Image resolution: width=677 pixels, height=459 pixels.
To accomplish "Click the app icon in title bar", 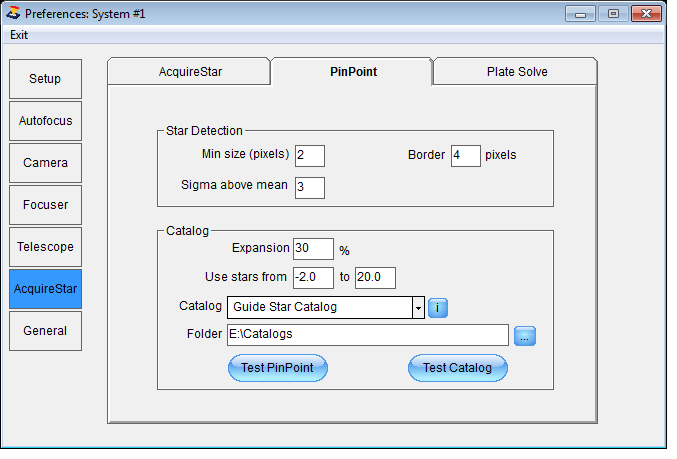I will (x=13, y=14).
